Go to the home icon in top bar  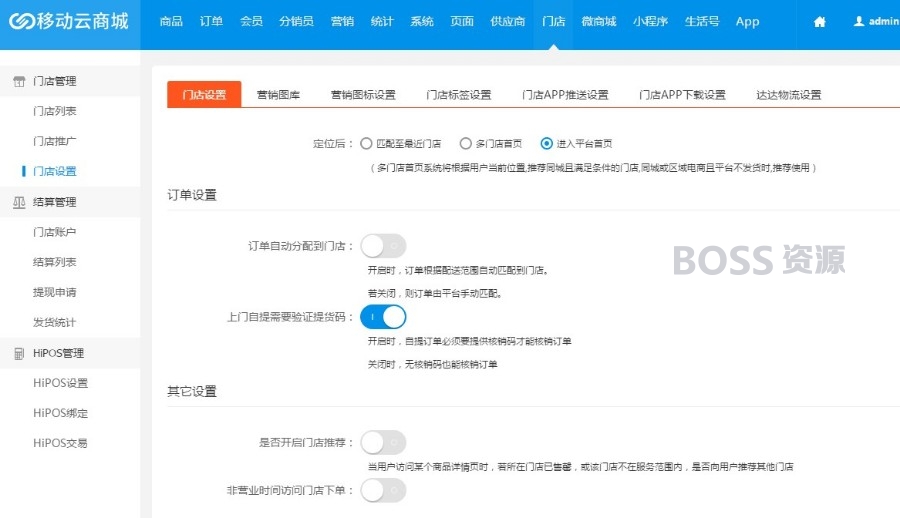pyautogui.click(x=820, y=22)
